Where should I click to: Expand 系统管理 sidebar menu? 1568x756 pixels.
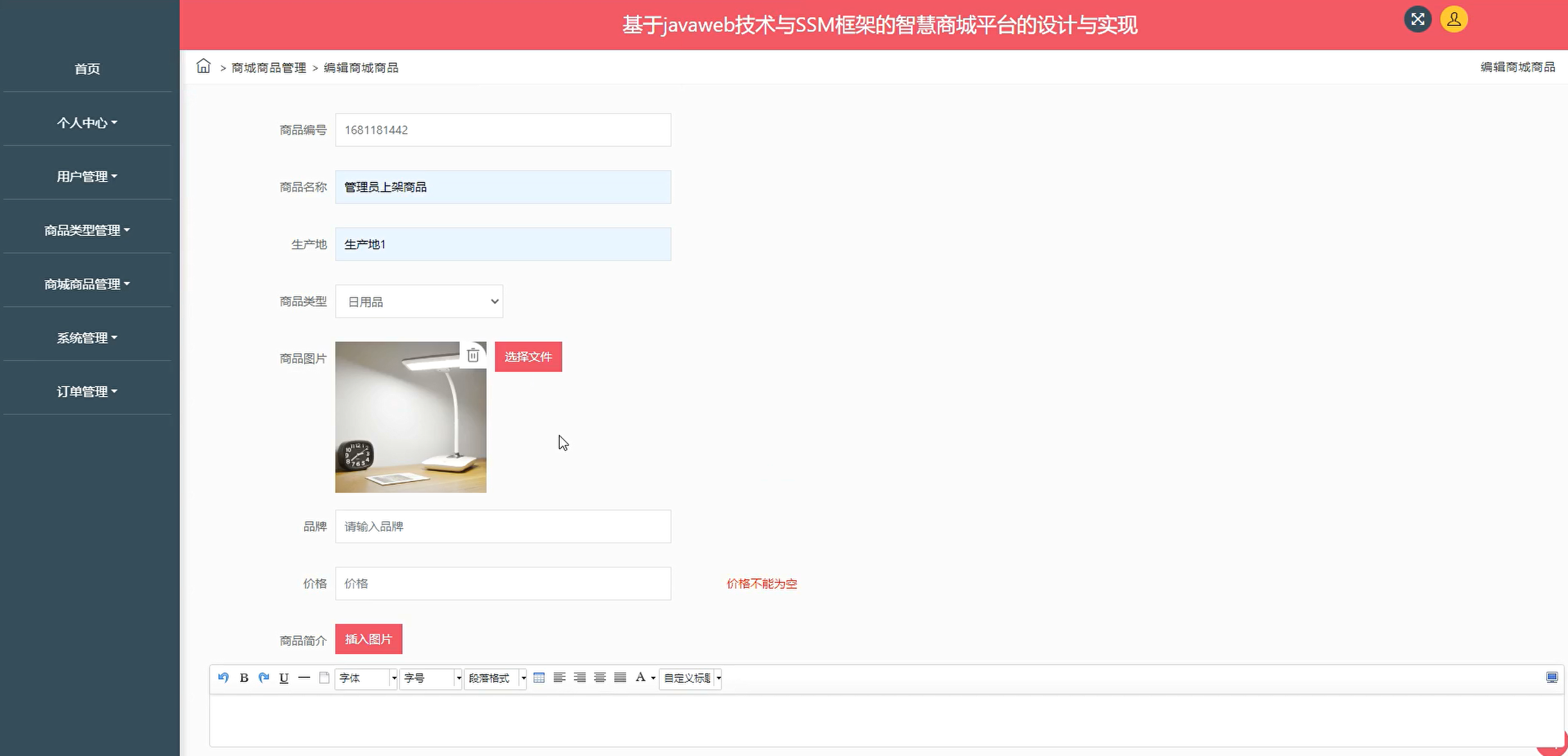(x=87, y=338)
